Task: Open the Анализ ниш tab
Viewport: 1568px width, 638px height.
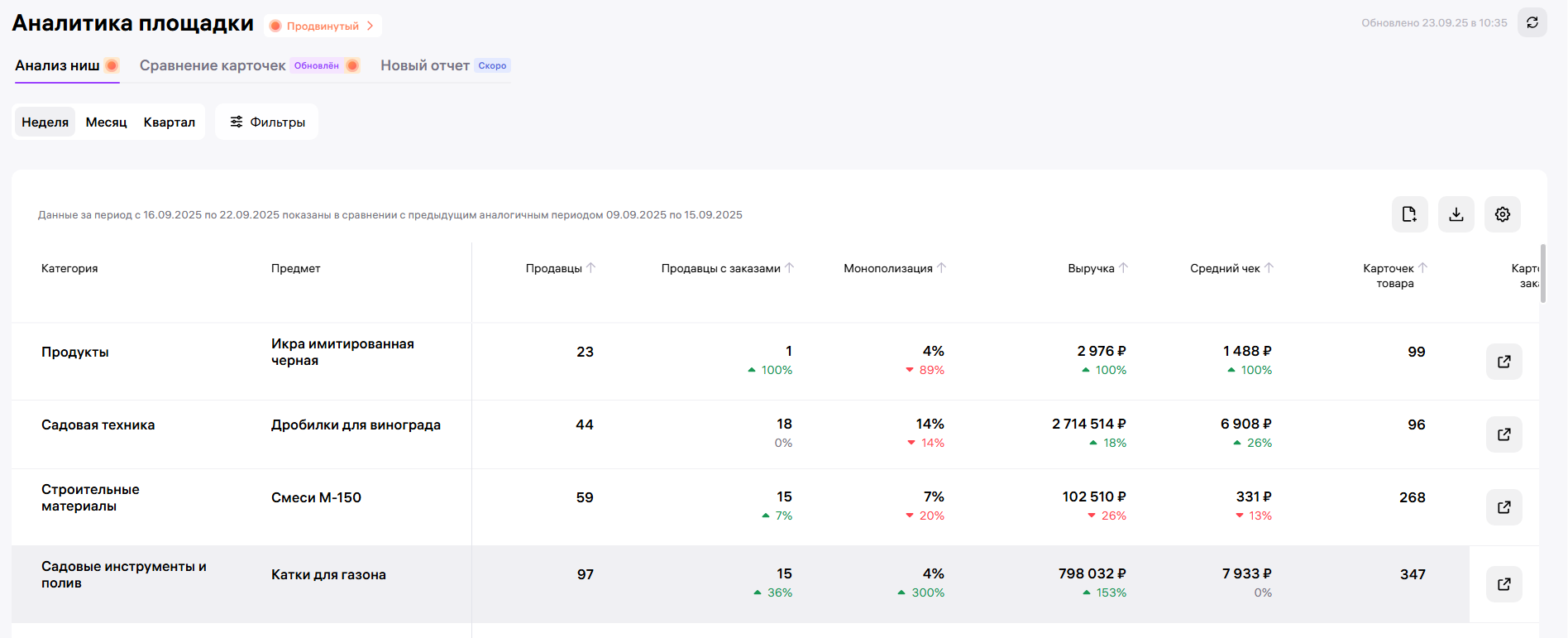Action: coord(57,65)
